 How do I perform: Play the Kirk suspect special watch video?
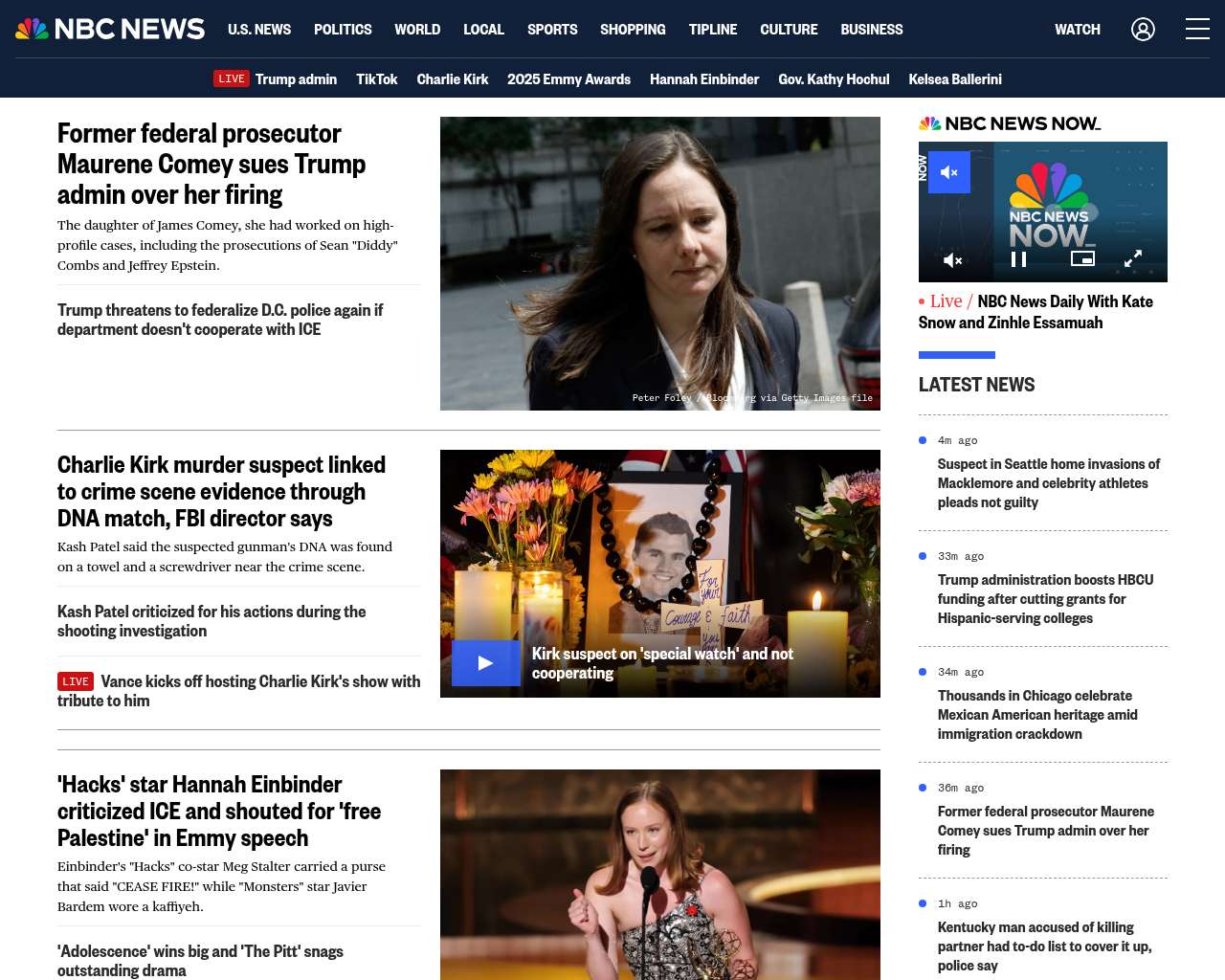coord(486,662)
